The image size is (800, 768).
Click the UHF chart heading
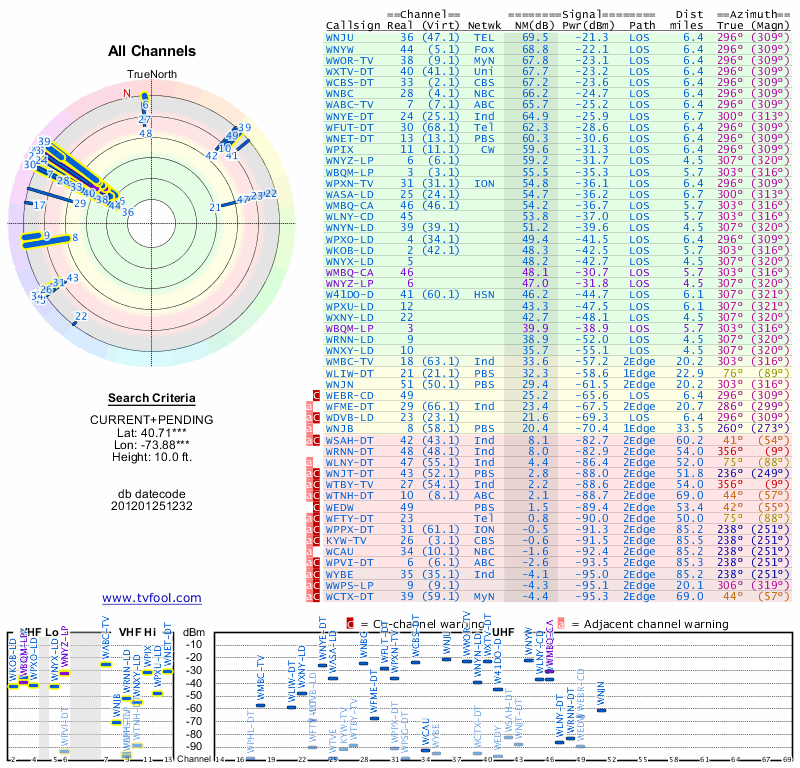504,632
